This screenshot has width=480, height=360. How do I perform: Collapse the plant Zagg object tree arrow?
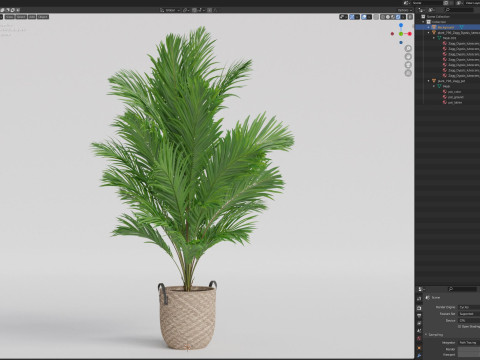tap(429, 33)
